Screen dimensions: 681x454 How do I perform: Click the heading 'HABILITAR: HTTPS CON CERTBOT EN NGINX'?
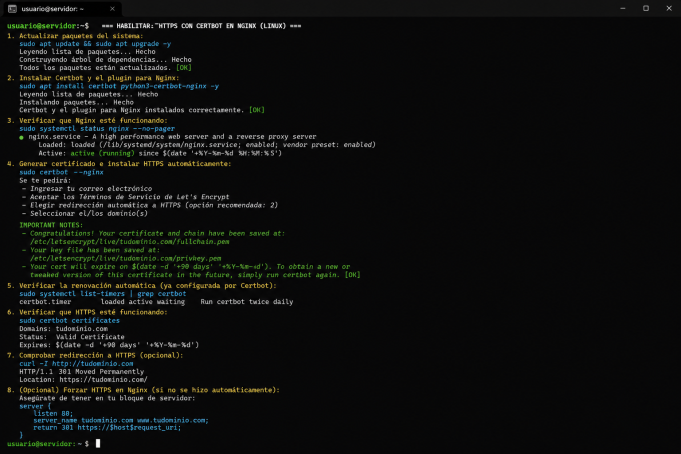[x=201, y=26]
